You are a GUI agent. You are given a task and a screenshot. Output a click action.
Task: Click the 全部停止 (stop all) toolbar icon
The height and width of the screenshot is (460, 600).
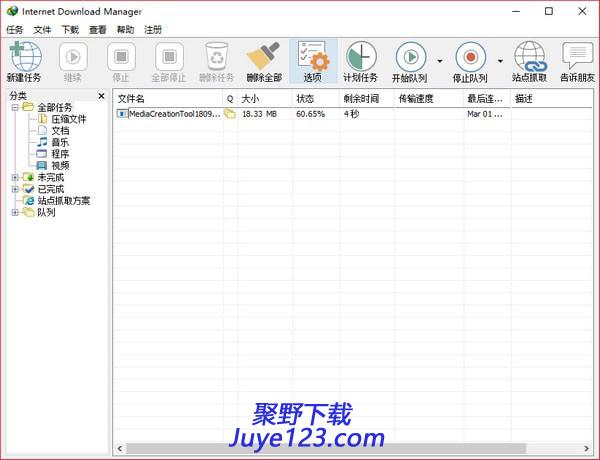point(169,57)
